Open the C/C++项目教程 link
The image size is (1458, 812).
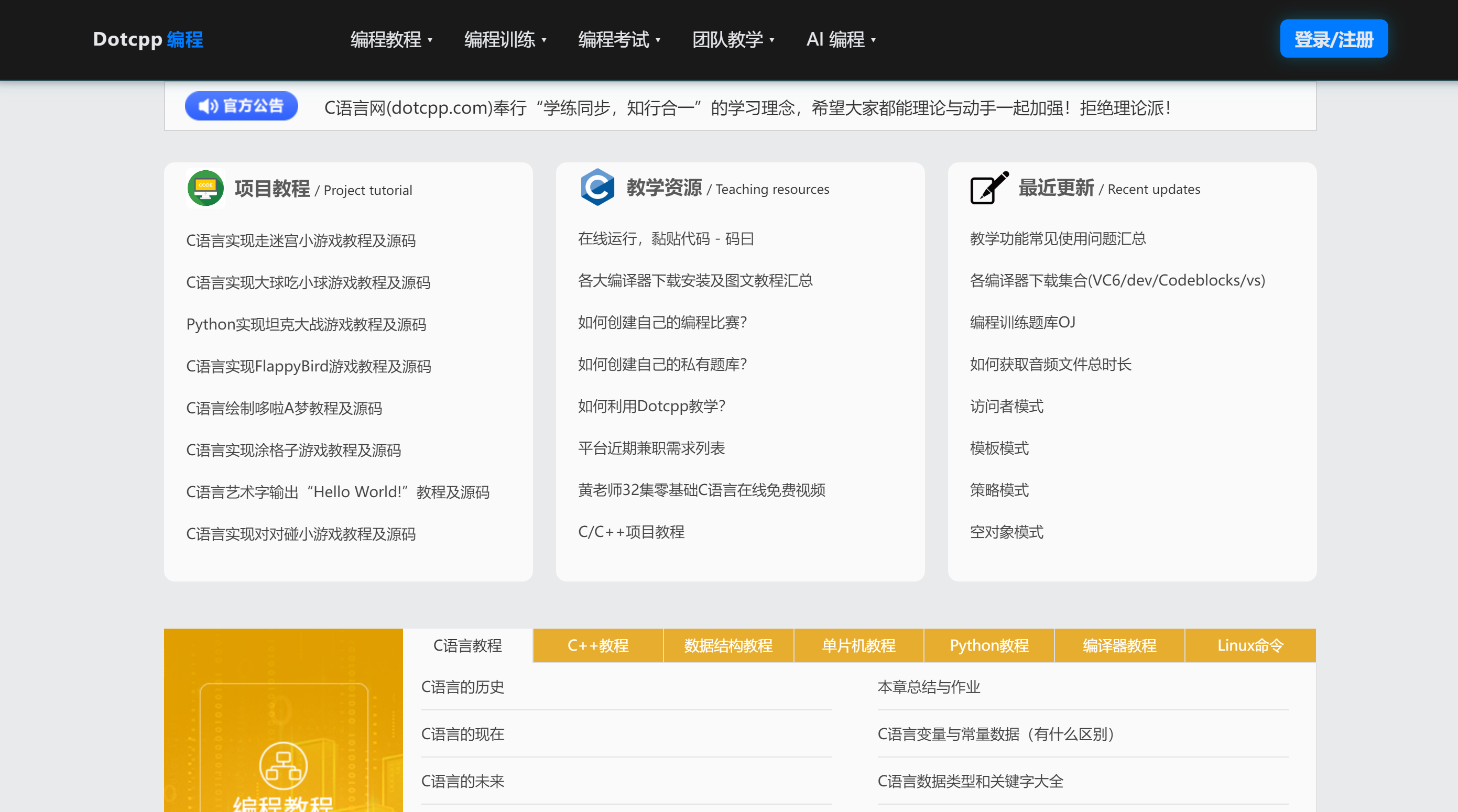pyautogui.click(x=631, y=532)
